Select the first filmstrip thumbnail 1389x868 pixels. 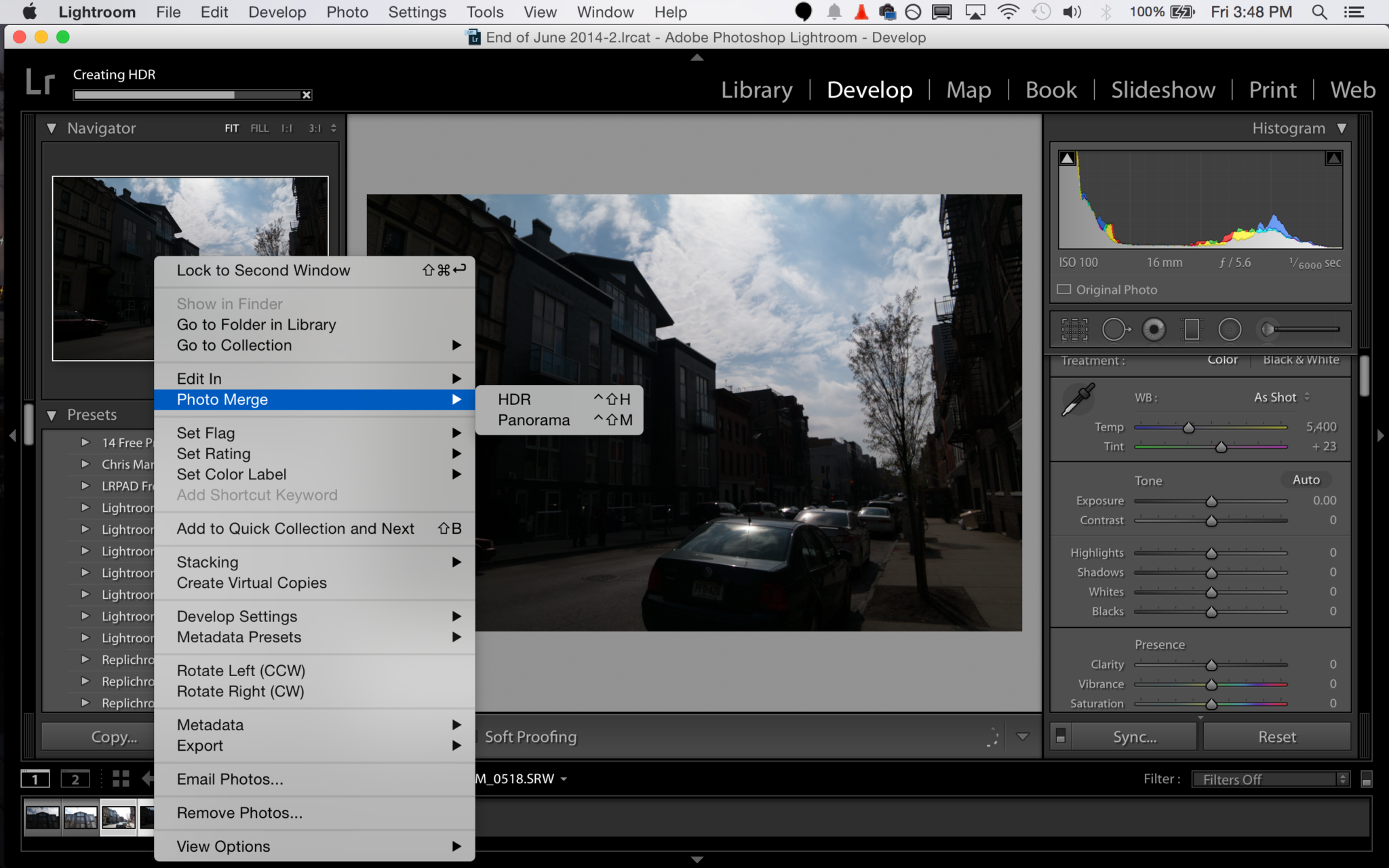[42, 817]
